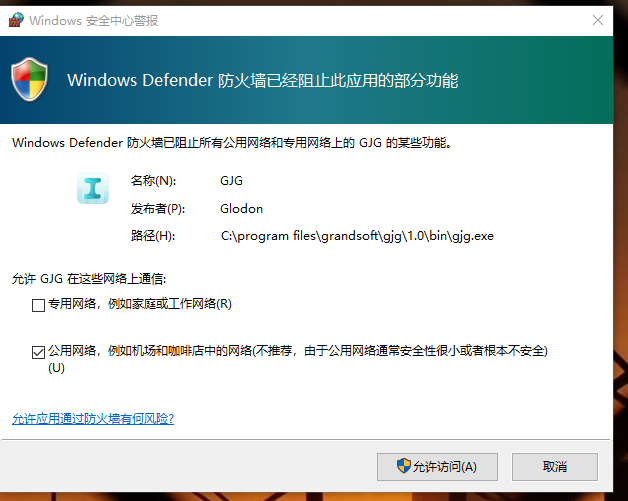The height and width of the screenshot is (501, 628).
Task: Close the Windows 安全中心警报 dialog
Action: tap(598, 20)
